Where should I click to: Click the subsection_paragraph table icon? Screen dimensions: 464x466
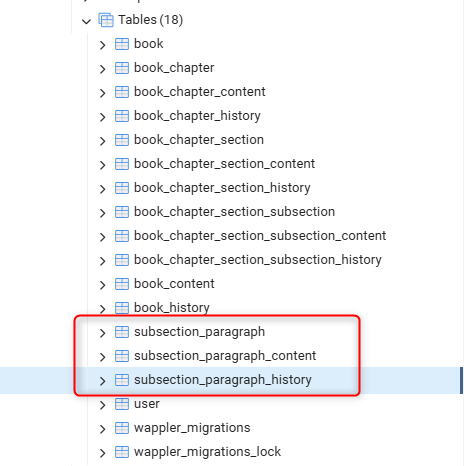pos(122,332)
